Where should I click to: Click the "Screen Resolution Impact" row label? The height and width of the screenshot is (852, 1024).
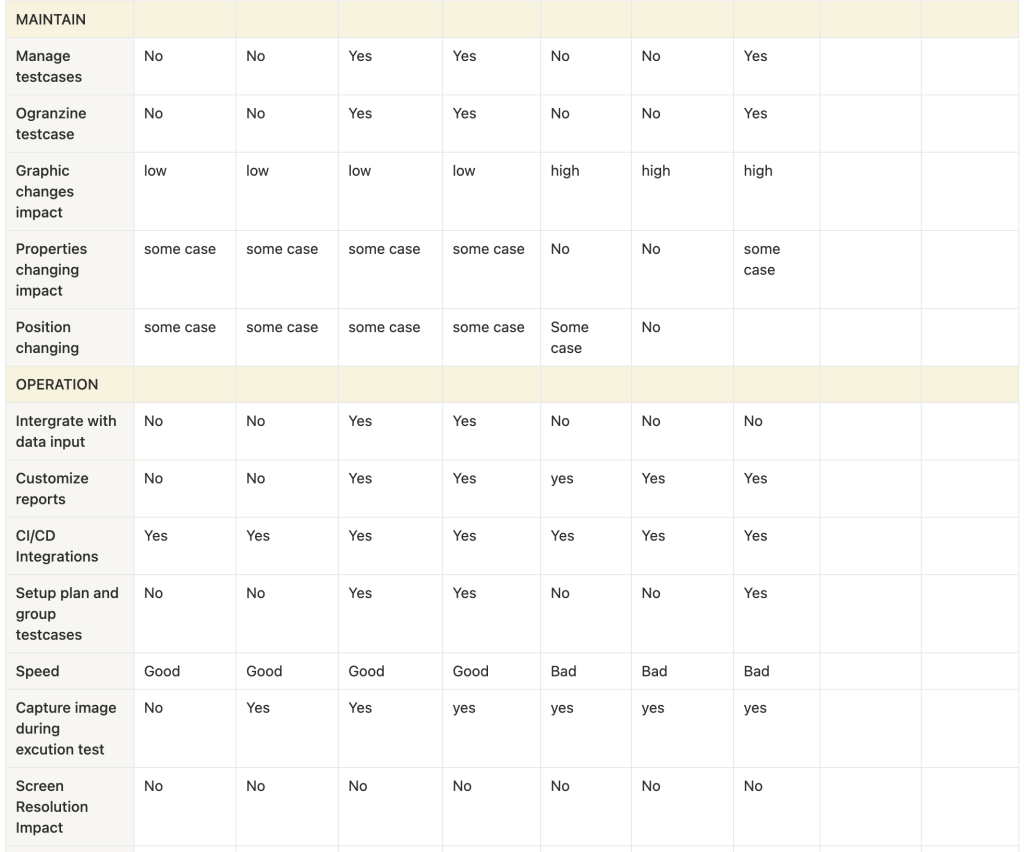[52, 806]
